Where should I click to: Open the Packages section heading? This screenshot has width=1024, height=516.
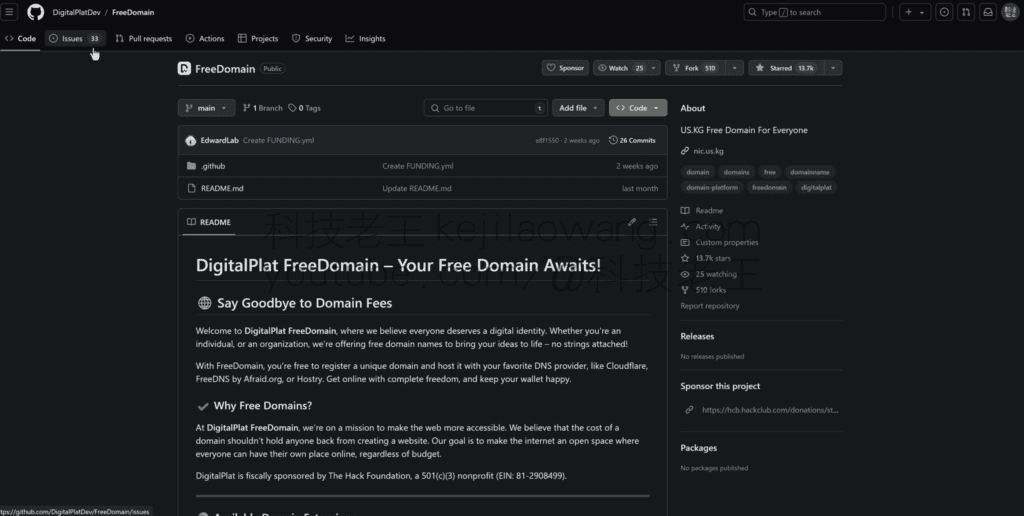coord(699,448)
